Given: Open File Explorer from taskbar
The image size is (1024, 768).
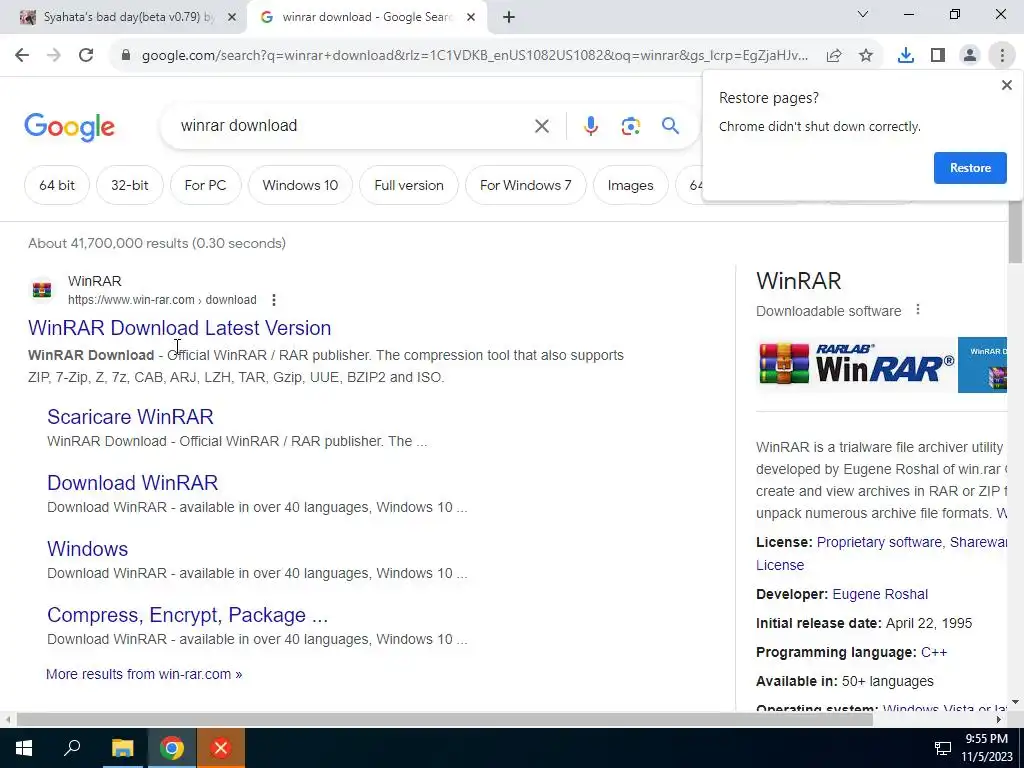Looking at the screenshot, I should click(122, 748).
